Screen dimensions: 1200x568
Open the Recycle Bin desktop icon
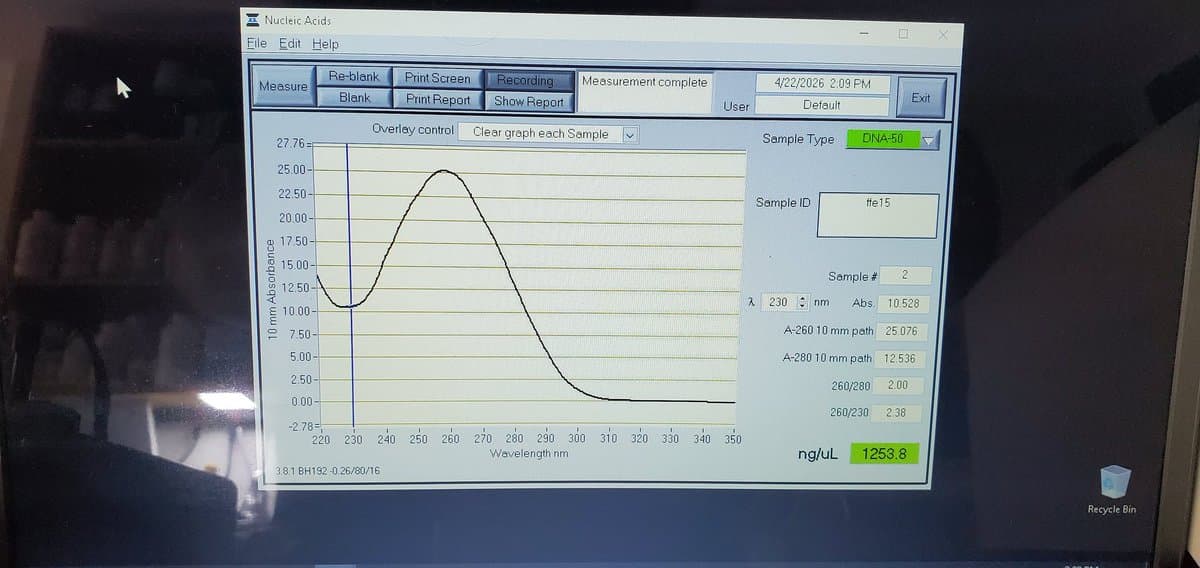point(1111,484)
